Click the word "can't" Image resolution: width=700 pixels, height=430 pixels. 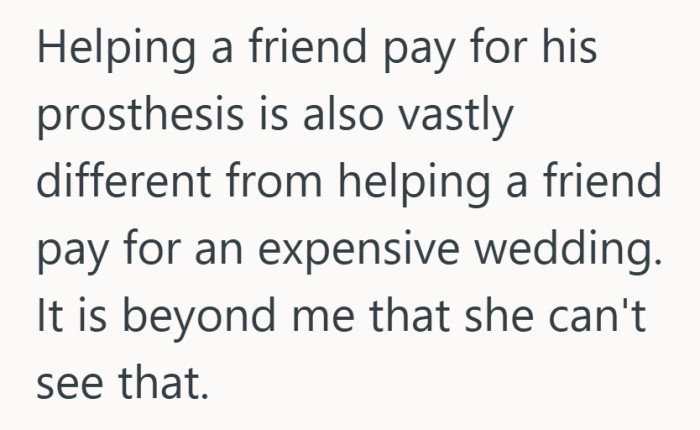pos(597,315)
